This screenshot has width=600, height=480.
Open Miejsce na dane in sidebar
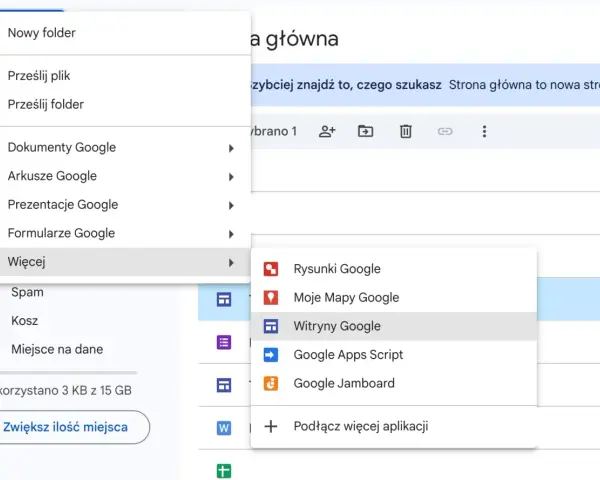57,349
